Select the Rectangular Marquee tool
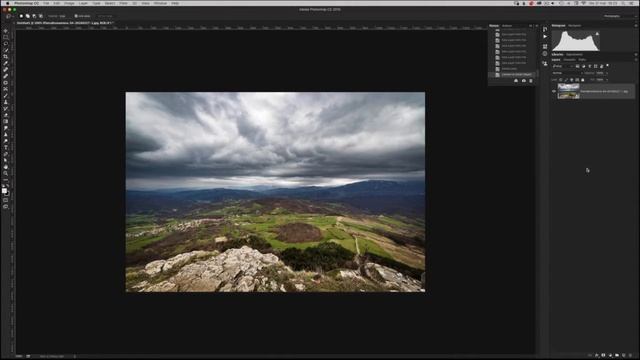640x360 pixels. (x=6, y=37)
